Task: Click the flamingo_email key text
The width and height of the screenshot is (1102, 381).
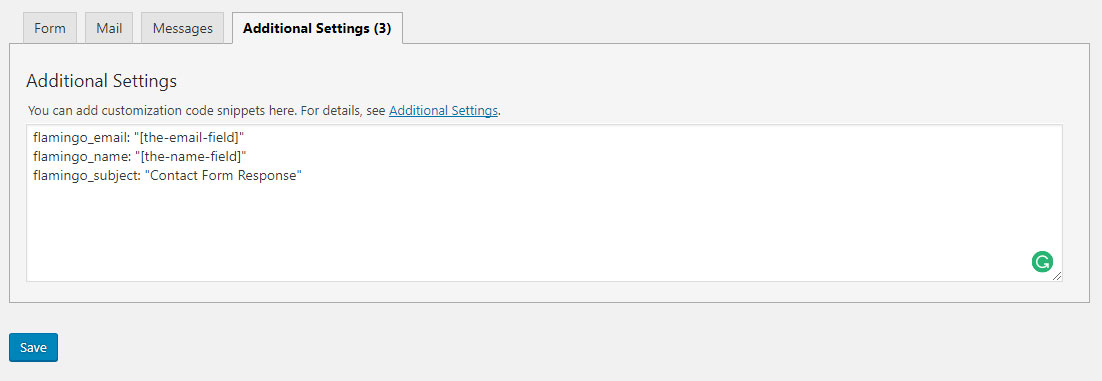Action: pyautogui.click(x=79, y=137)
